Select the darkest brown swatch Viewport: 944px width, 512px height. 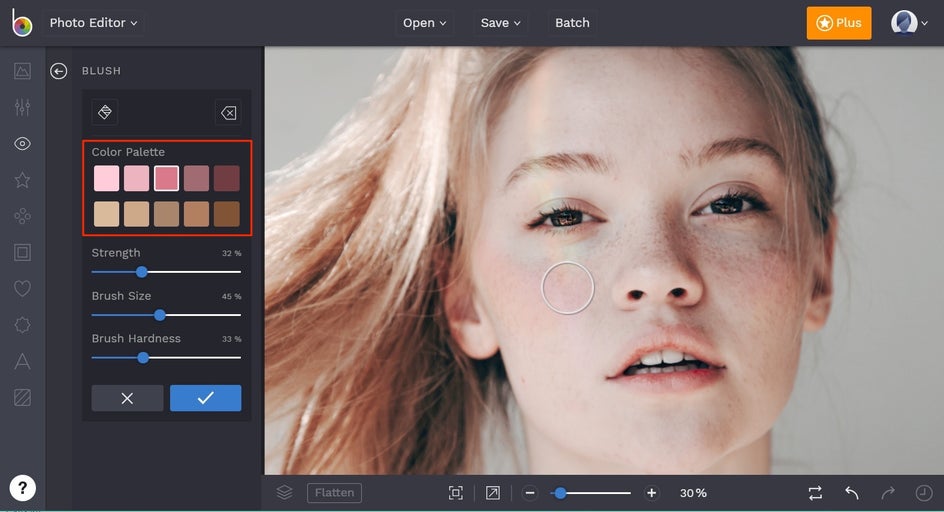point(226,214)
